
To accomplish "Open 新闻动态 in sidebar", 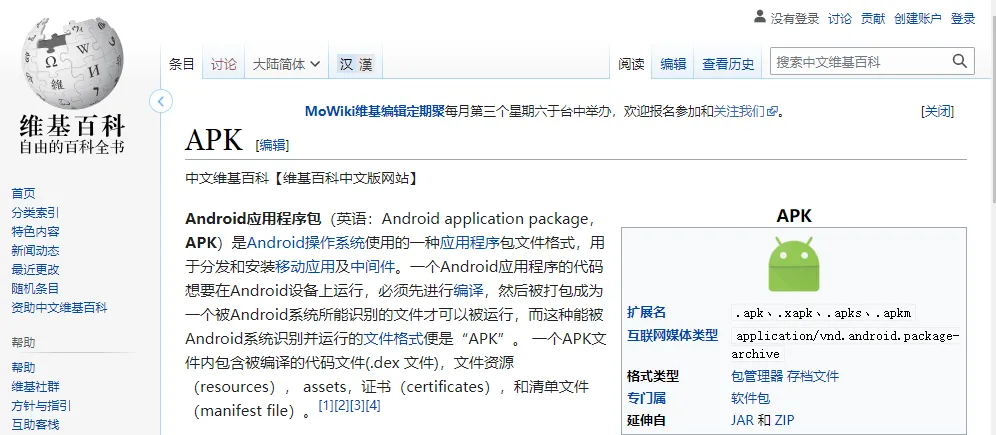I will click(x=35, y=251).
